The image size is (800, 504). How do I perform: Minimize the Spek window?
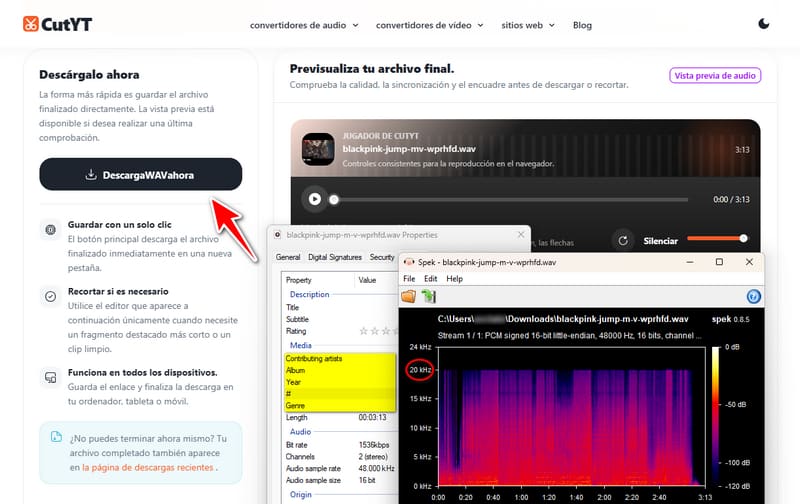point(690,262)
